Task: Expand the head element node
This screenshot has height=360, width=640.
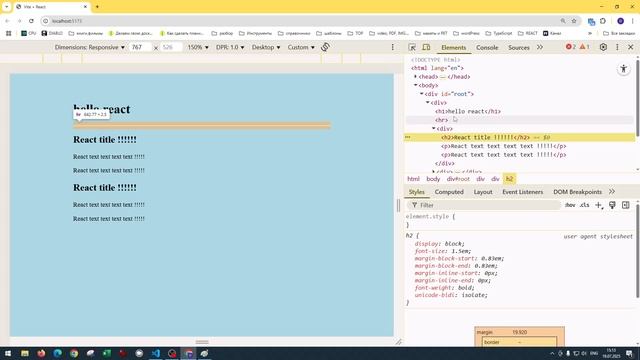Action: pos(416,77)
